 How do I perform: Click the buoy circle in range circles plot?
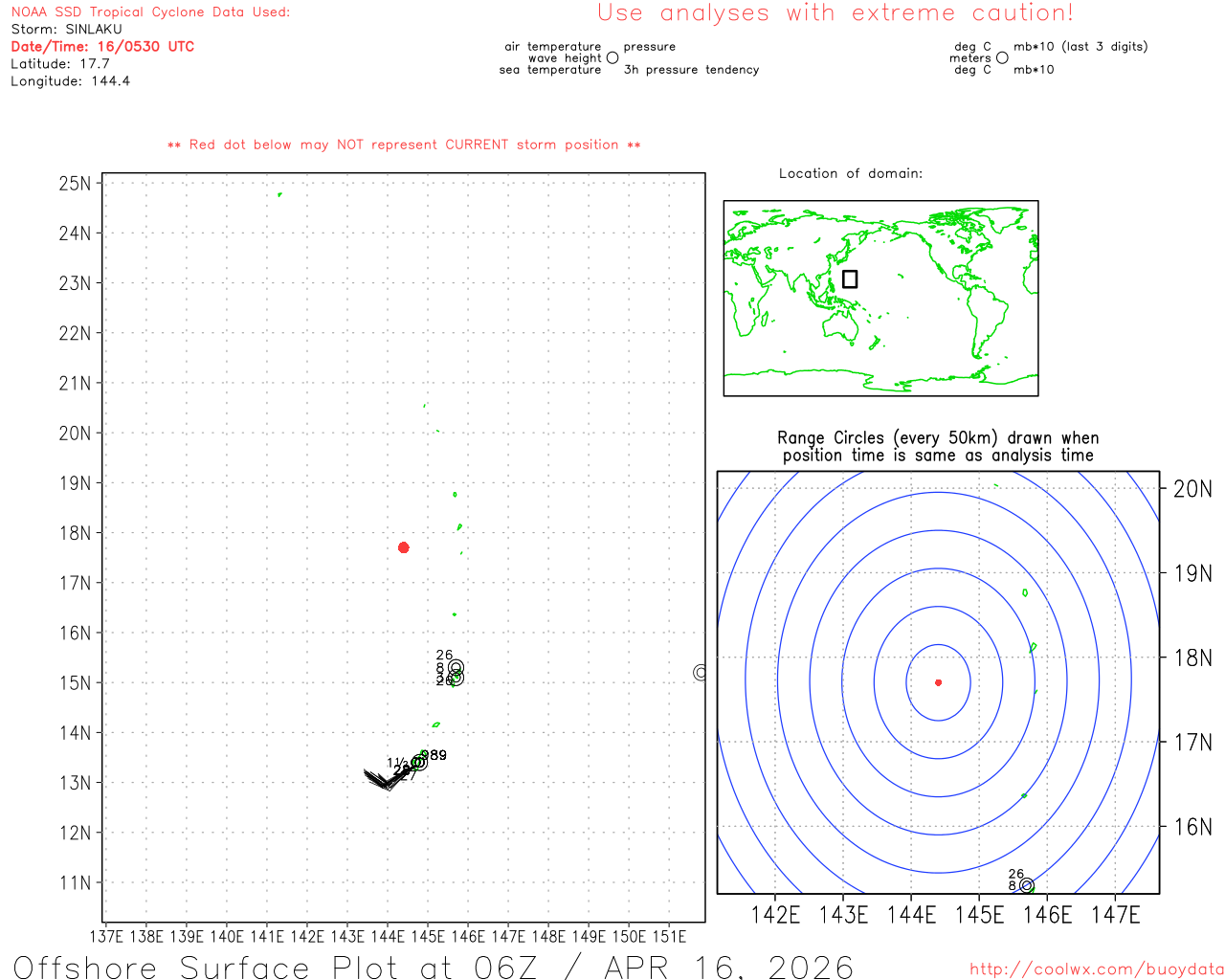tap(1027, 885)
